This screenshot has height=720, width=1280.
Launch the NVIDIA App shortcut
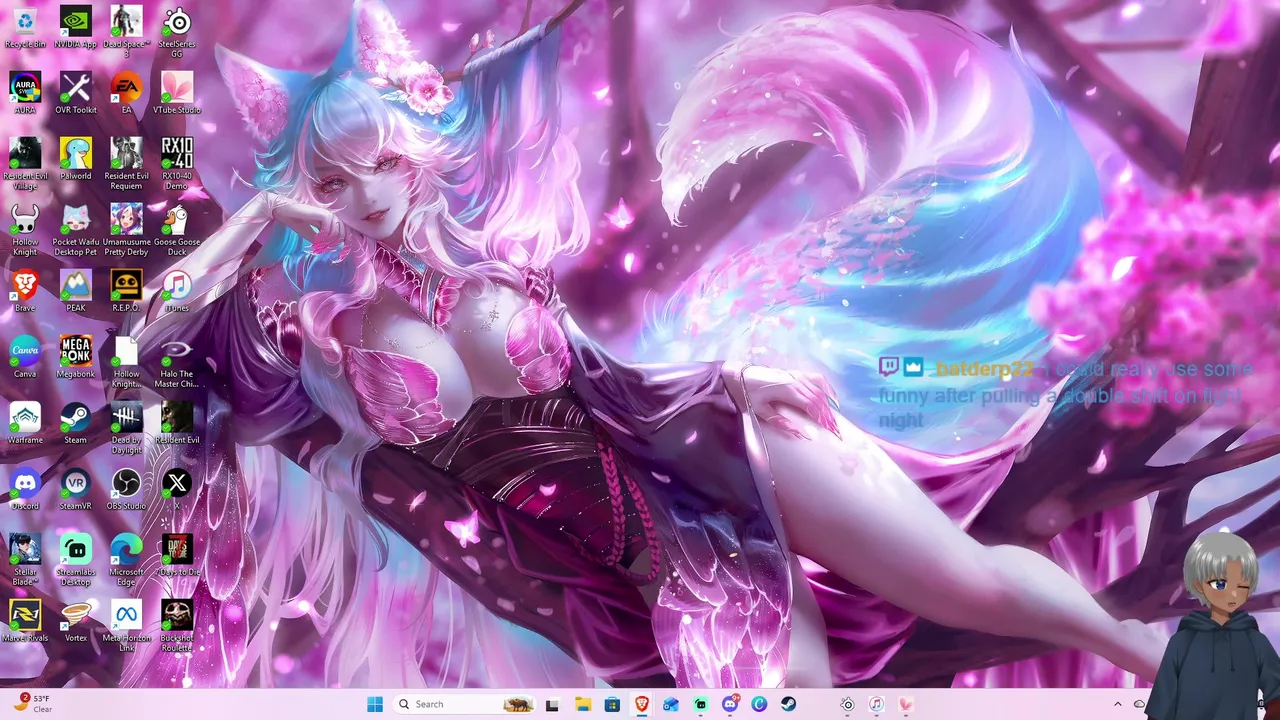pyautogui.click(x=75, y=27)
